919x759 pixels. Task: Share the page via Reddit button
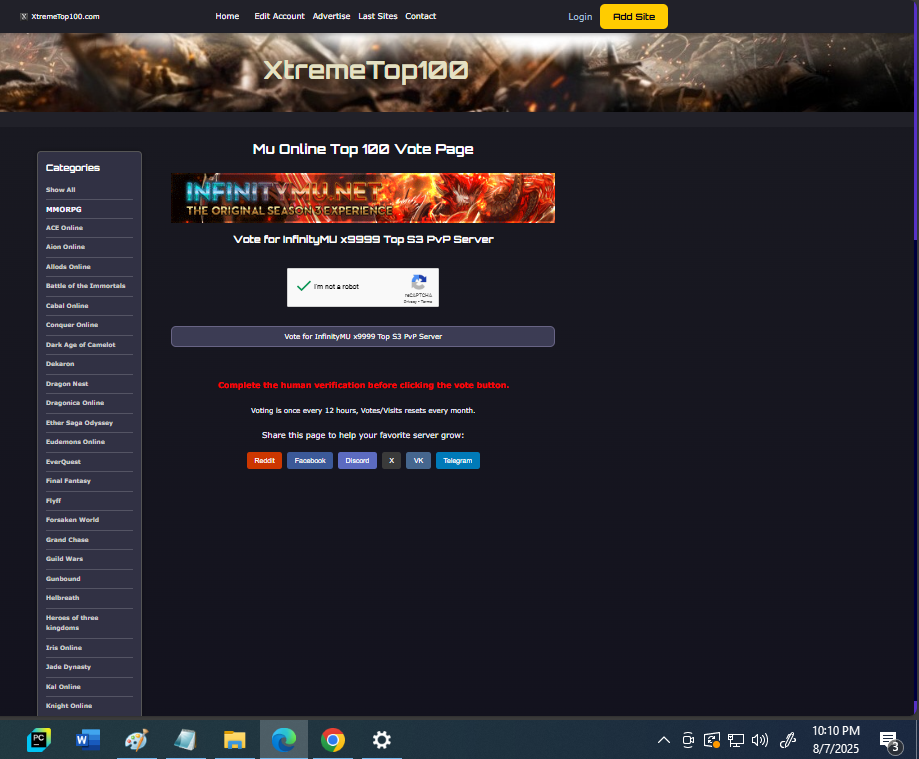point(264,461)
